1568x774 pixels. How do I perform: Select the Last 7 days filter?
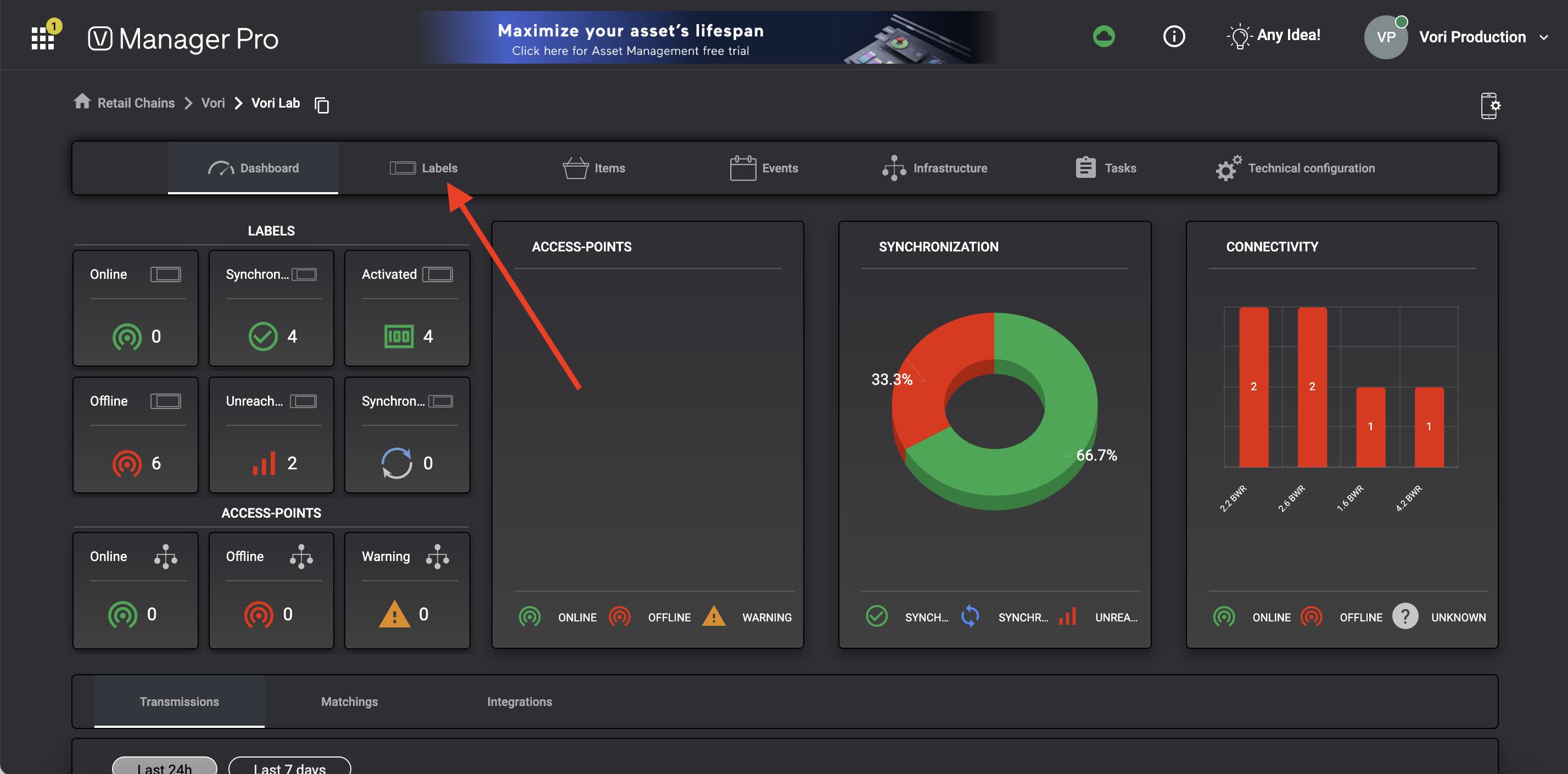pos(289,767)
